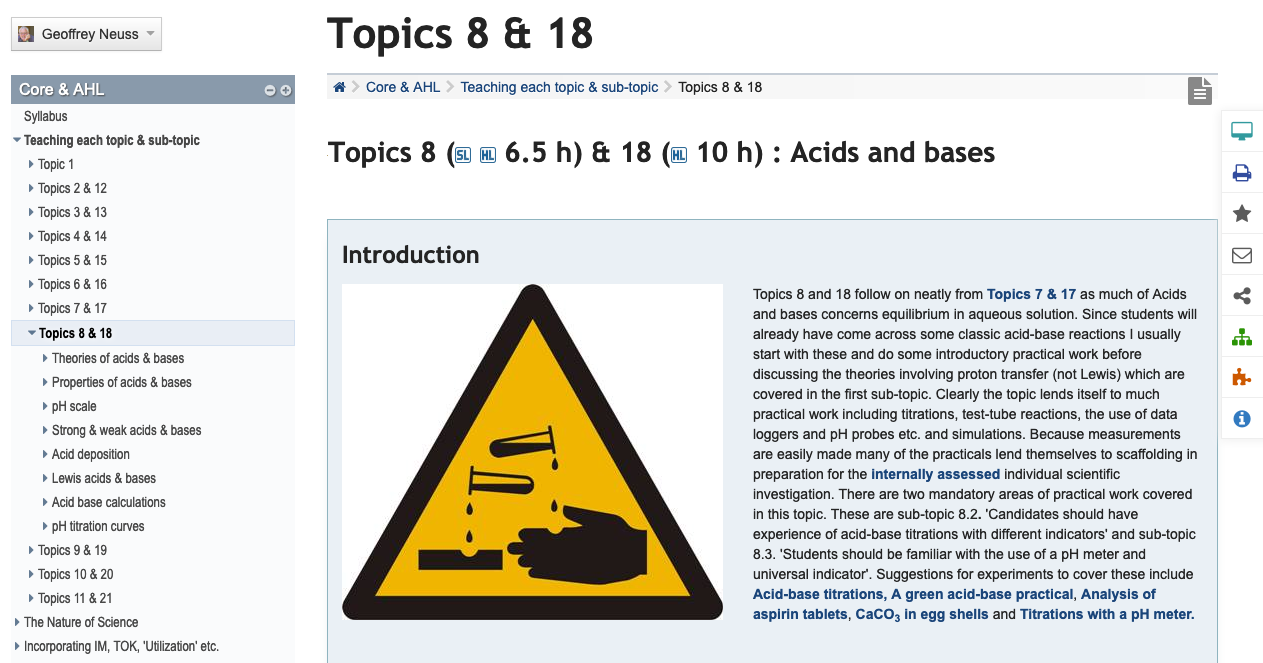Open the Geoffrey Neuss user dropdown

tap(86, 34)
